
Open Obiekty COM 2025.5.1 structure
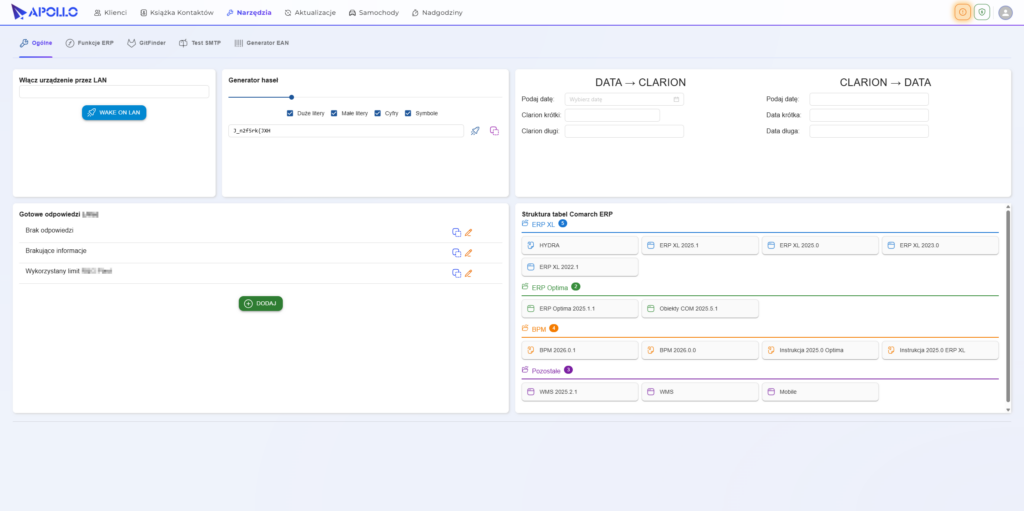(700, 308)
